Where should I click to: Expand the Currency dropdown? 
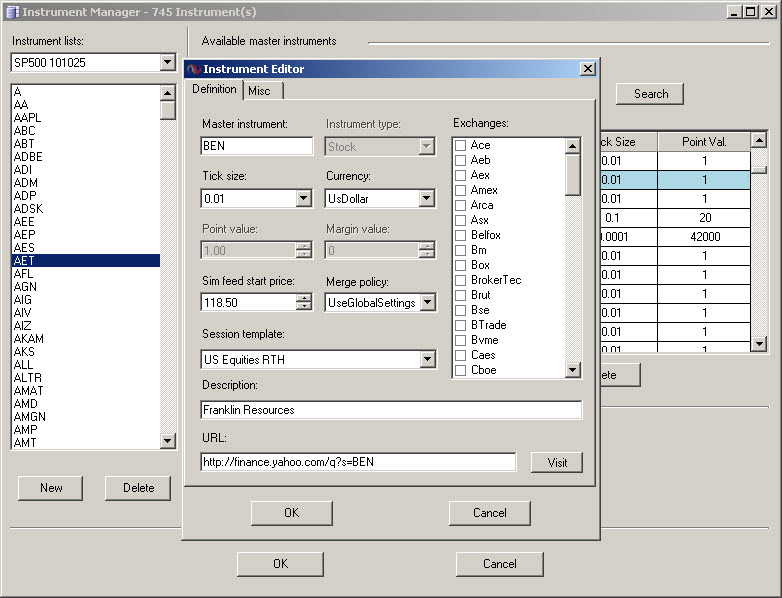pyautogui.click(x=427, y=199)
